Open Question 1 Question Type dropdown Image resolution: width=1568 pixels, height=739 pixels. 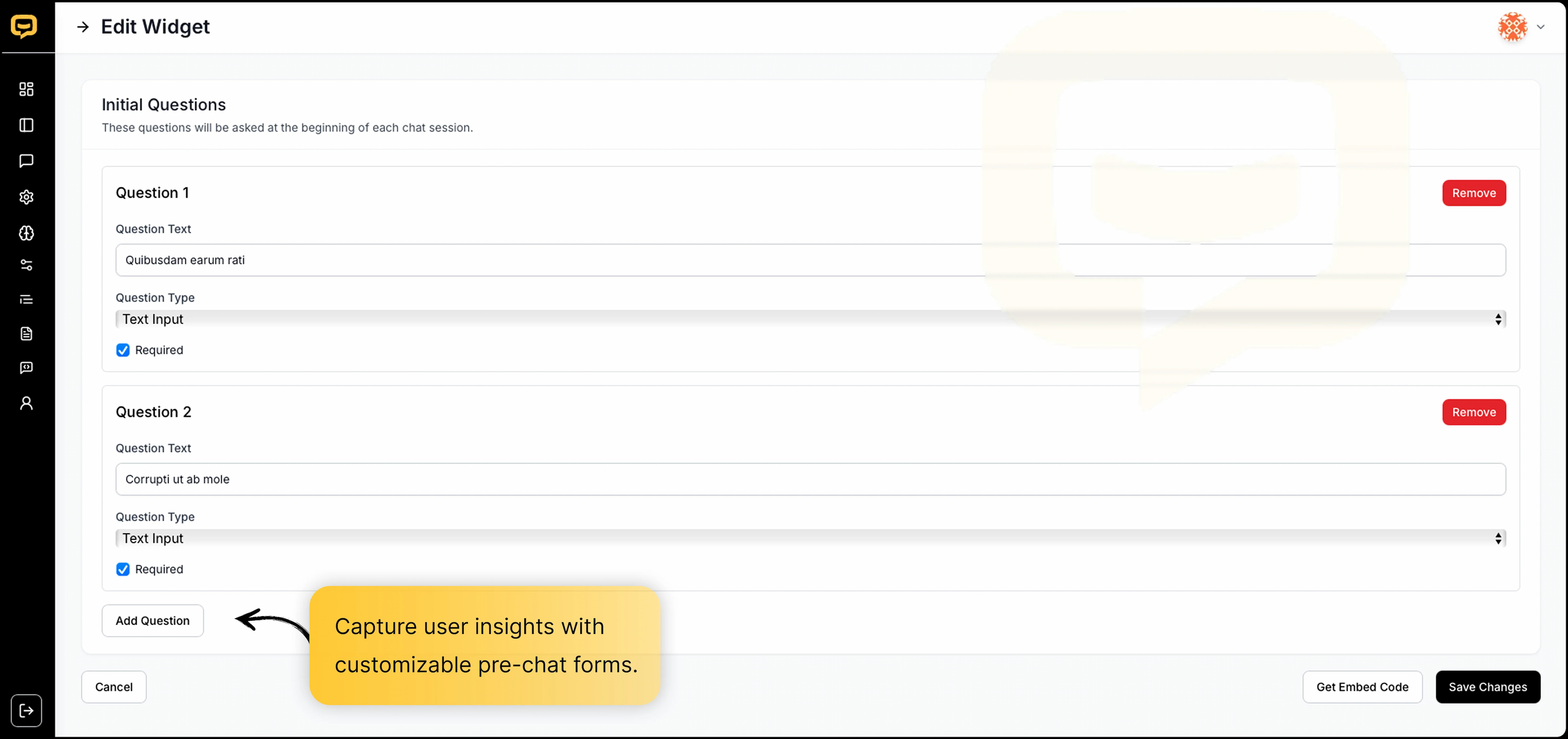coord(810,319)
